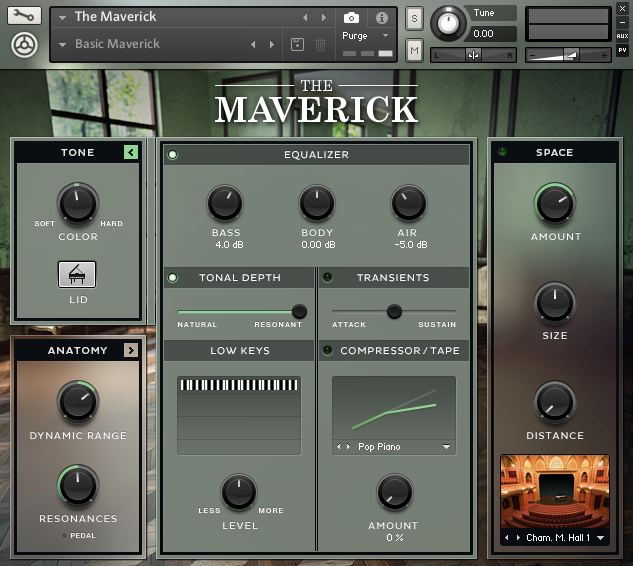The width and height of the screenshot is (633, 566).
Task: Click the ANATOMY panel header
Action: [x=78, y=350]
